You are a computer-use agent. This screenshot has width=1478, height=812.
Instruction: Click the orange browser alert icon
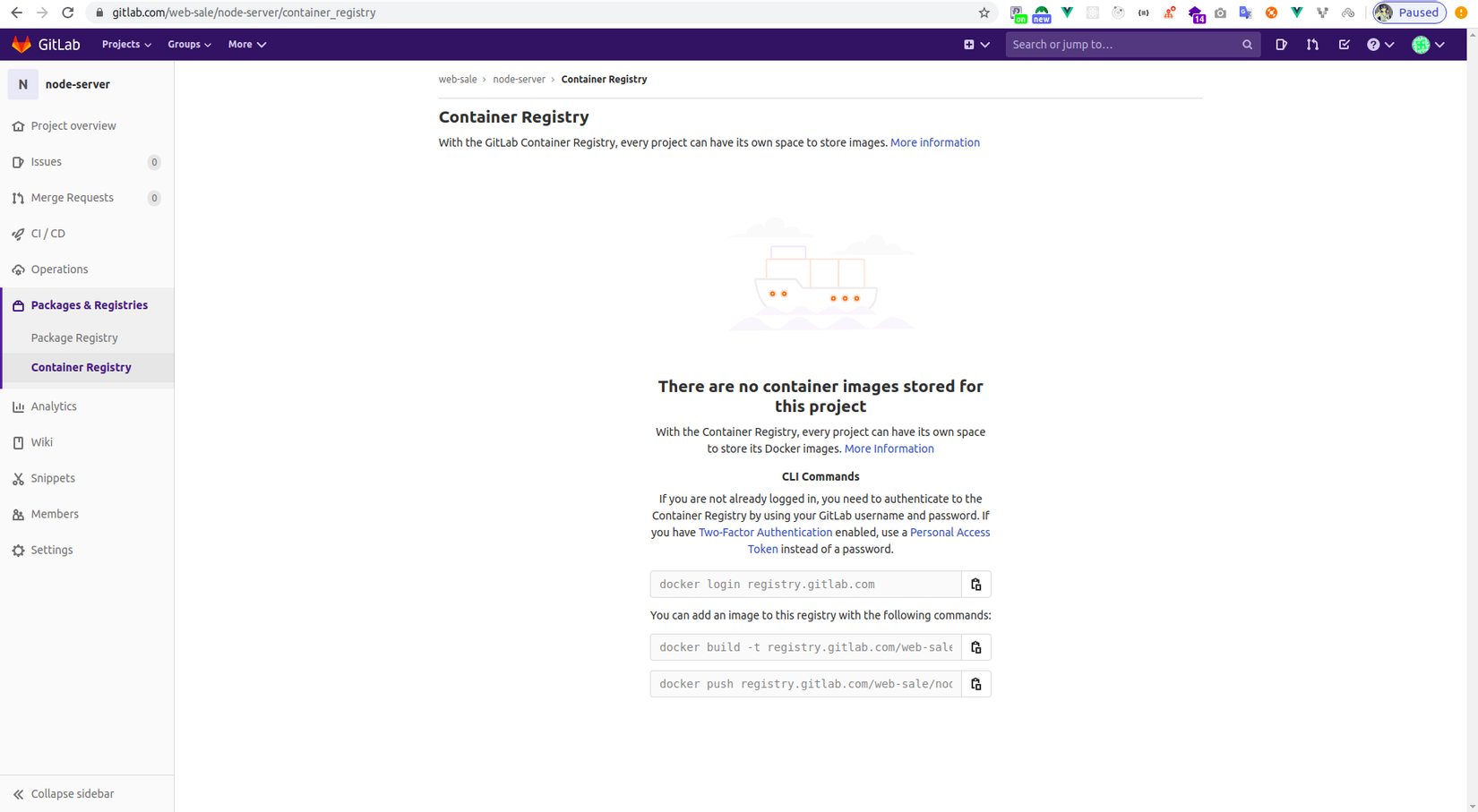tap(1461, 13)
